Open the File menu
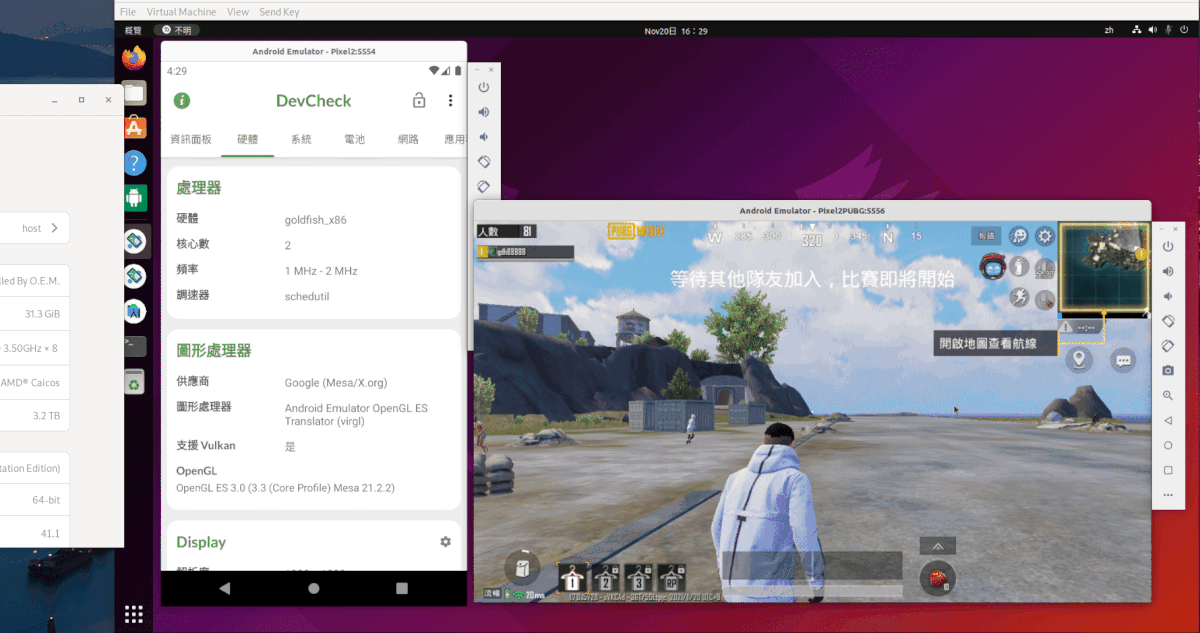This screenshot has height=633, width=1200. pos(128,12)
